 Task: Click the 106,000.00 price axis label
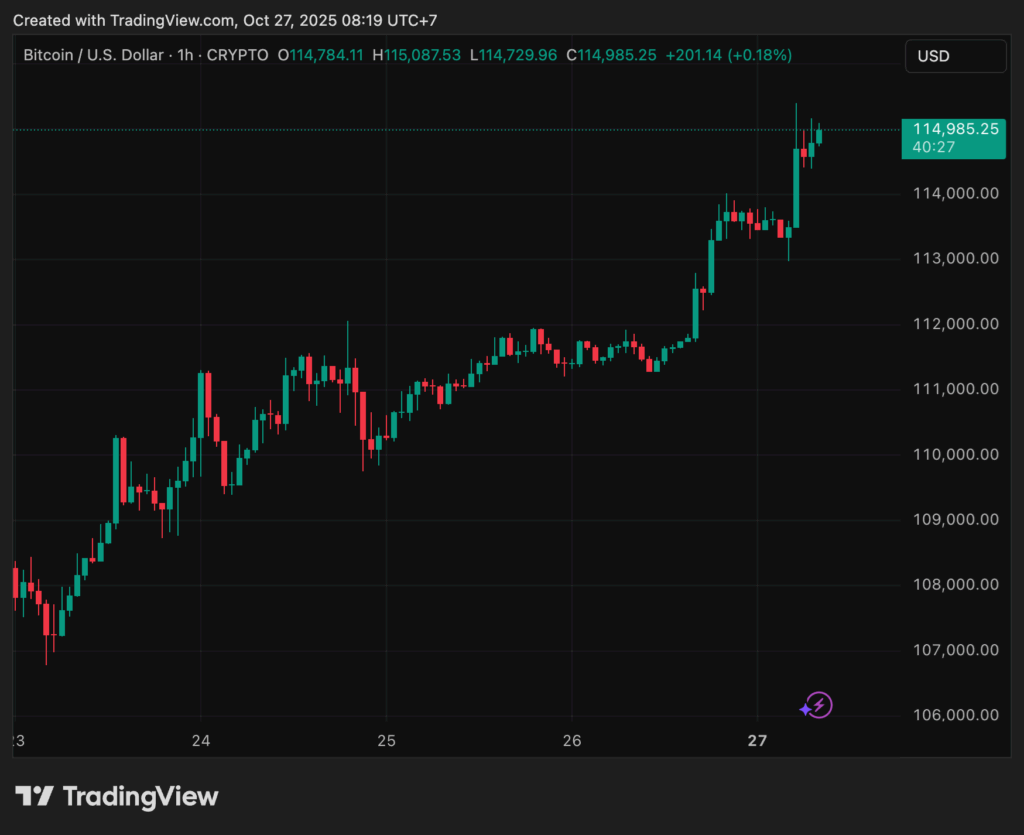coord(955,715)
